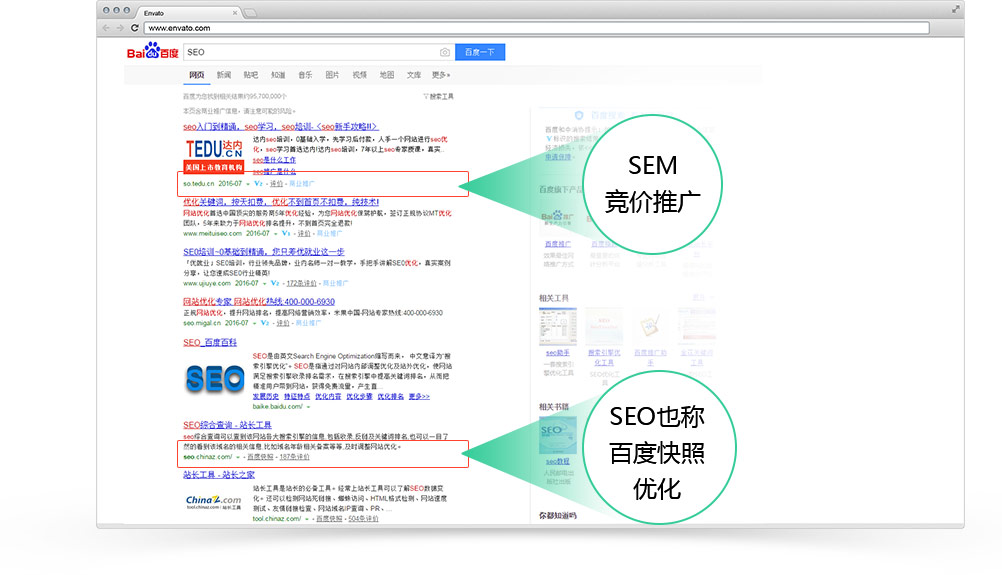Screen dimensions: 1002x575
Task: Switch to the 图片 tab
Action: pos(332,75)
